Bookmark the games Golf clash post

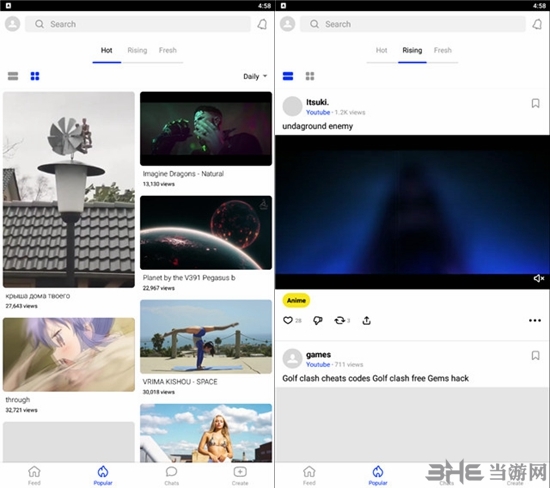pos(535,355)
